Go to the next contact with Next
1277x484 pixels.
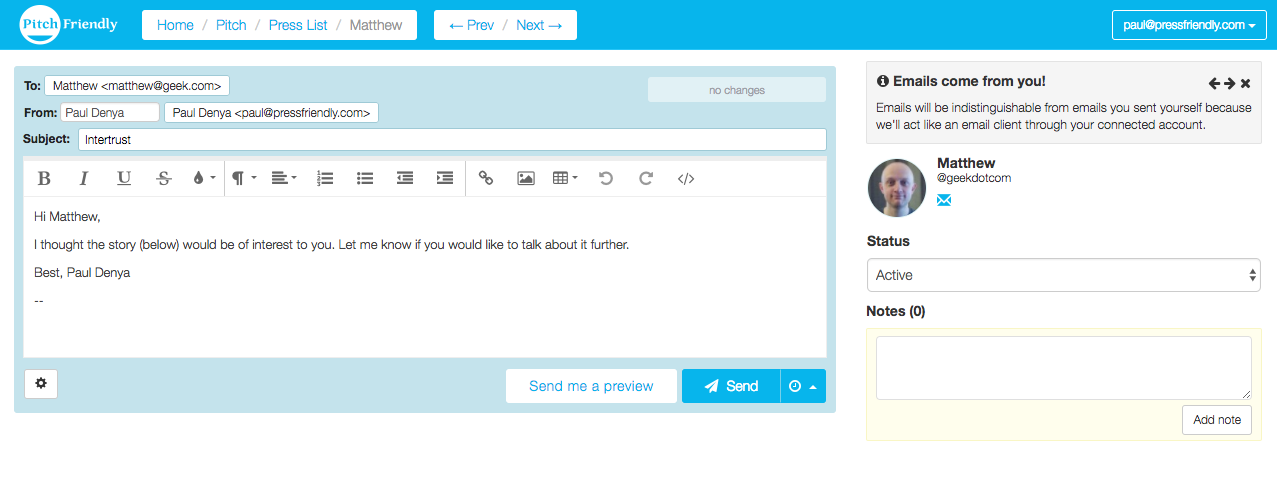point(539,25)
